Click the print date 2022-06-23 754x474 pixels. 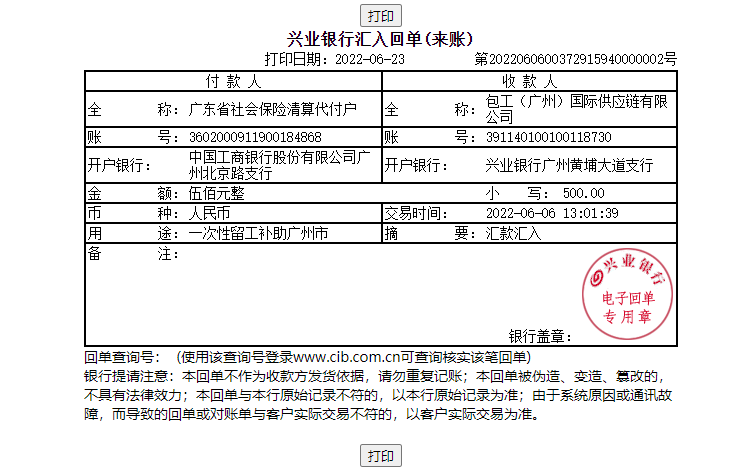click(x=370, y=59)
